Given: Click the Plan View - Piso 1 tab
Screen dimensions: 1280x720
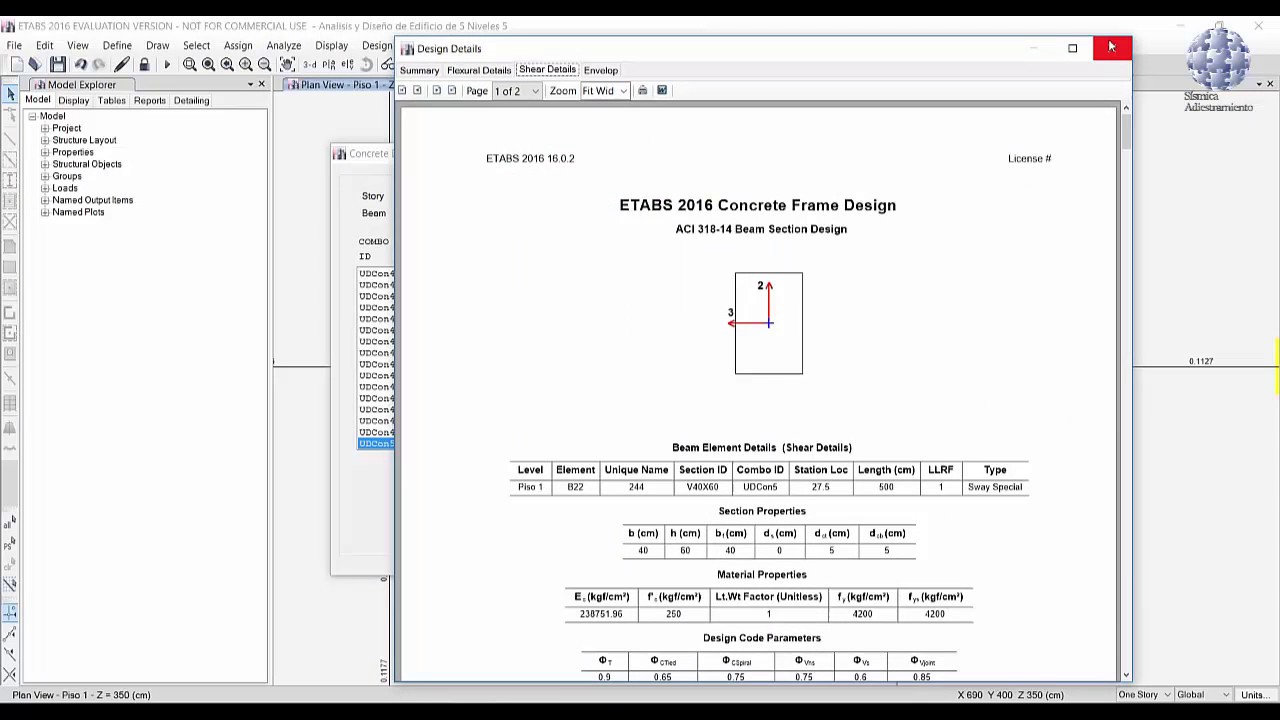Looking at the screenshot, I should 338,84.
